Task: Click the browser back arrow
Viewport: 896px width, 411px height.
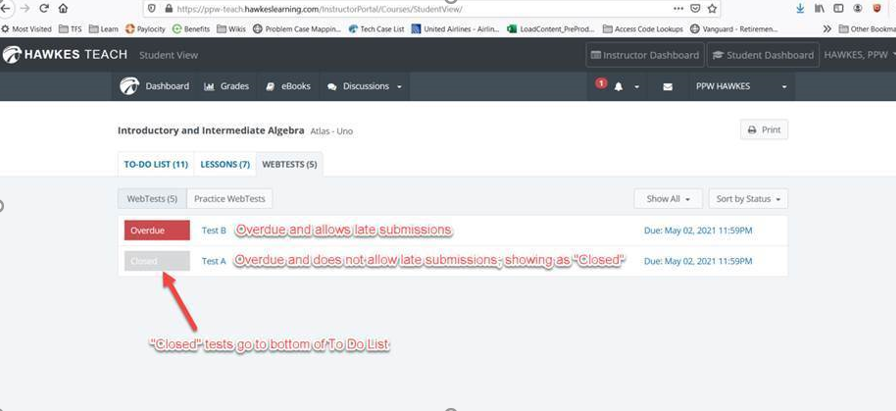Action: [6, 9]
